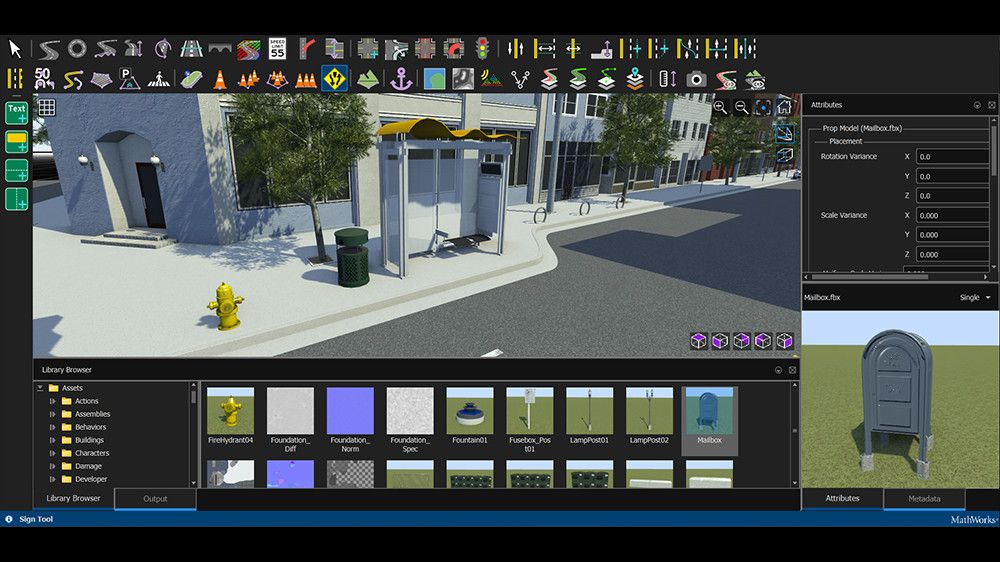Click the home view icon in viewport
Viewport: 1000px width, 562px height.
[x=784, y=107]
